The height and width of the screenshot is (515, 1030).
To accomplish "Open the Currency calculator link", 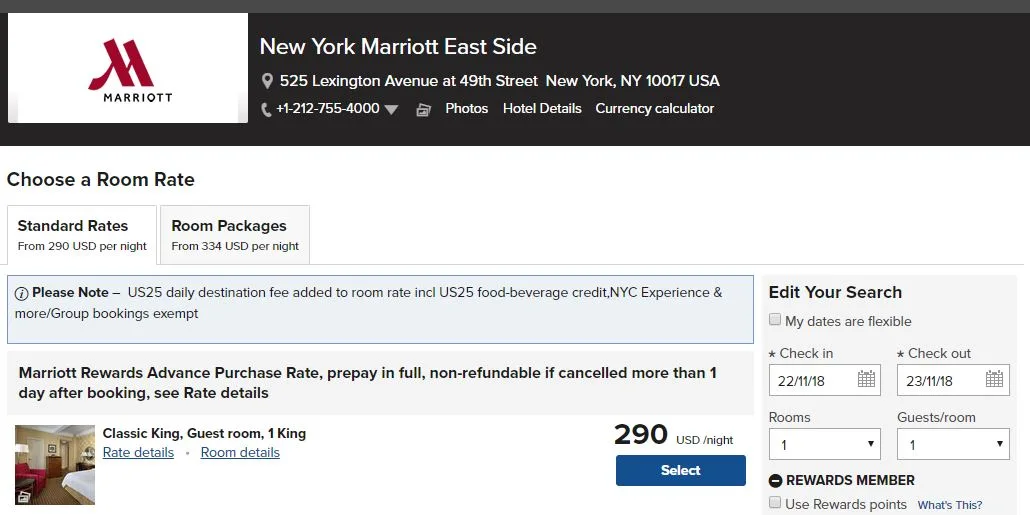I will click(654, 109).
